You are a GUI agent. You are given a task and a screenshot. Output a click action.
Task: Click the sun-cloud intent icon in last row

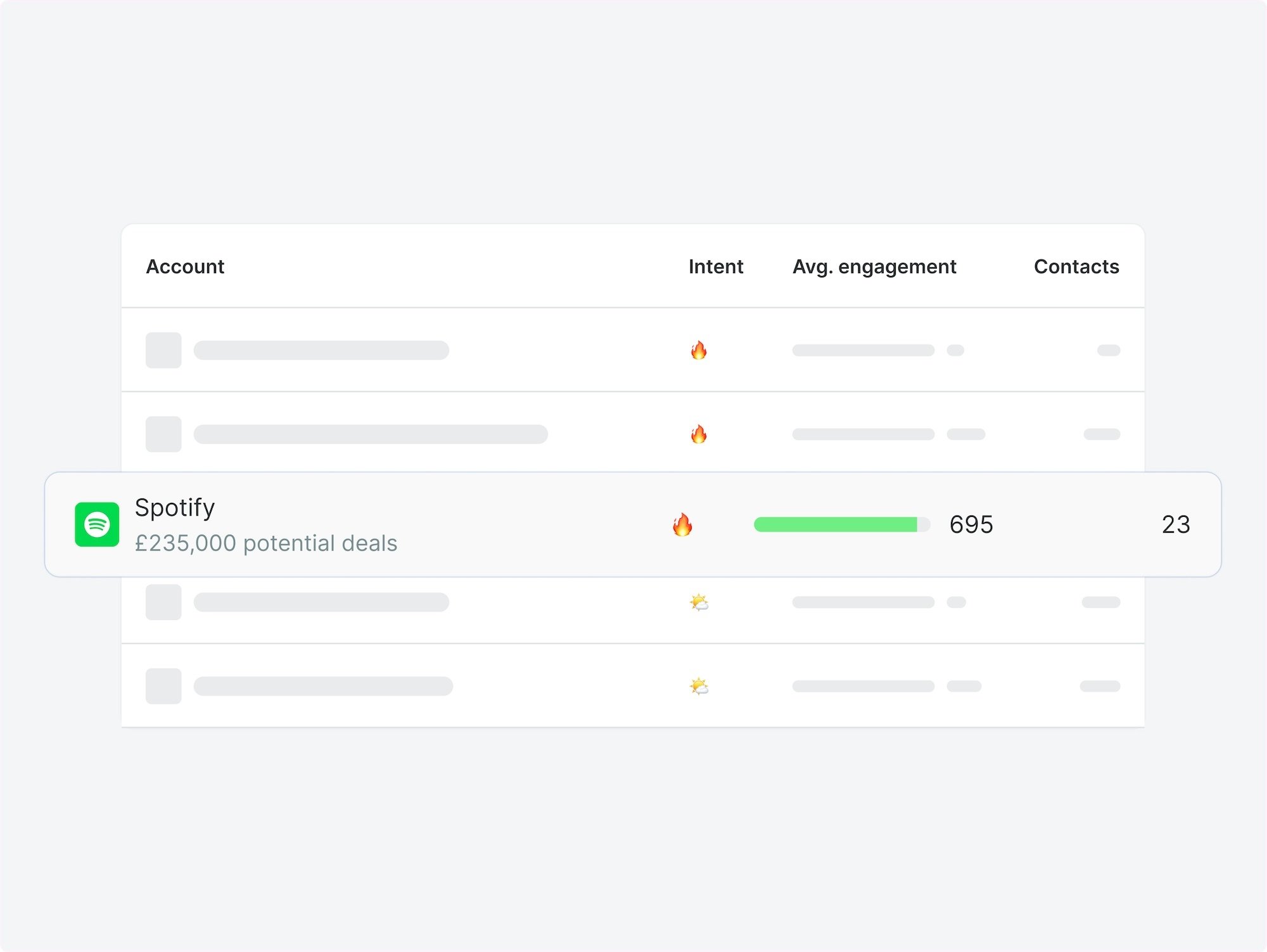(699, 687)
